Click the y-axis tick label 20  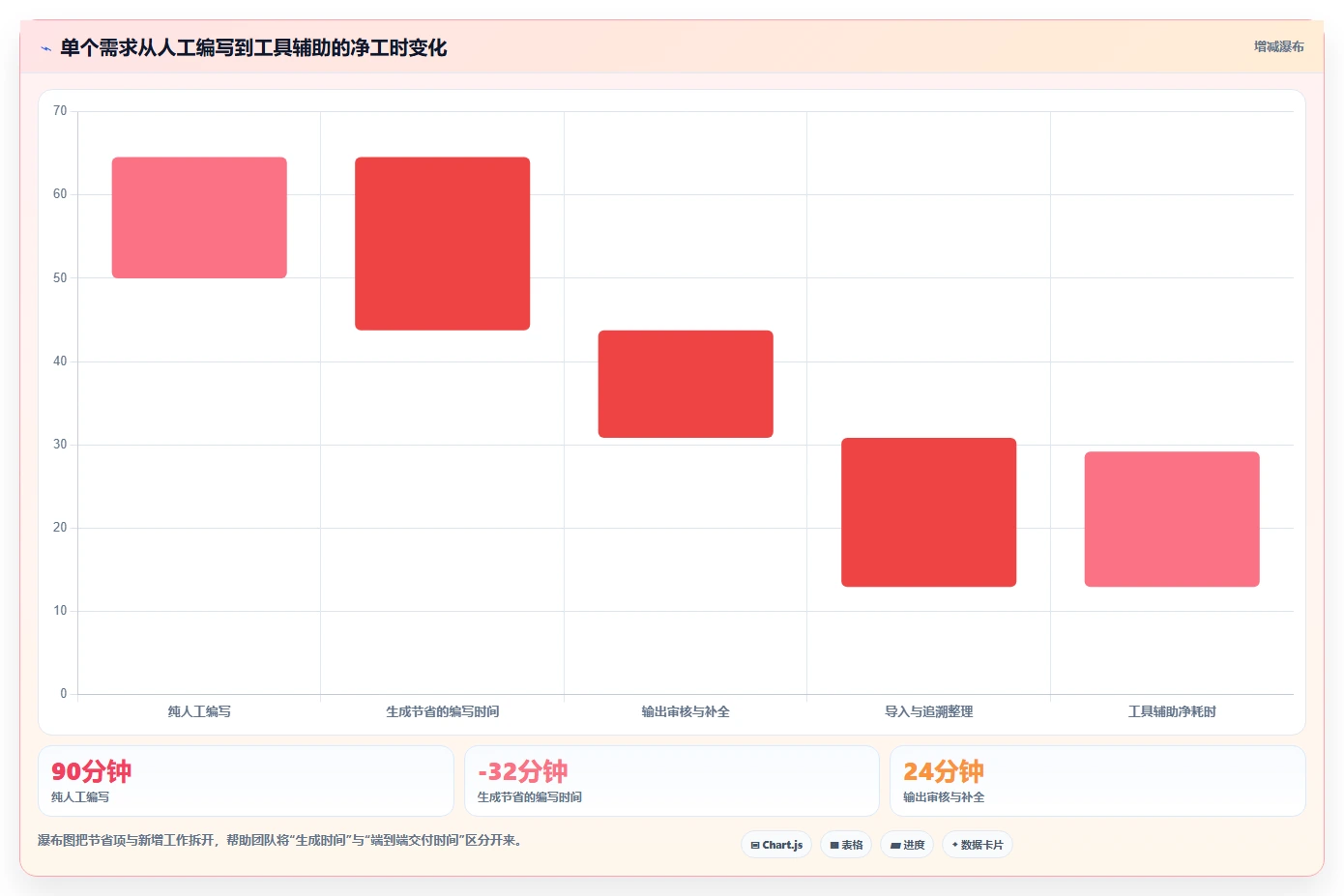coord(60,528)
